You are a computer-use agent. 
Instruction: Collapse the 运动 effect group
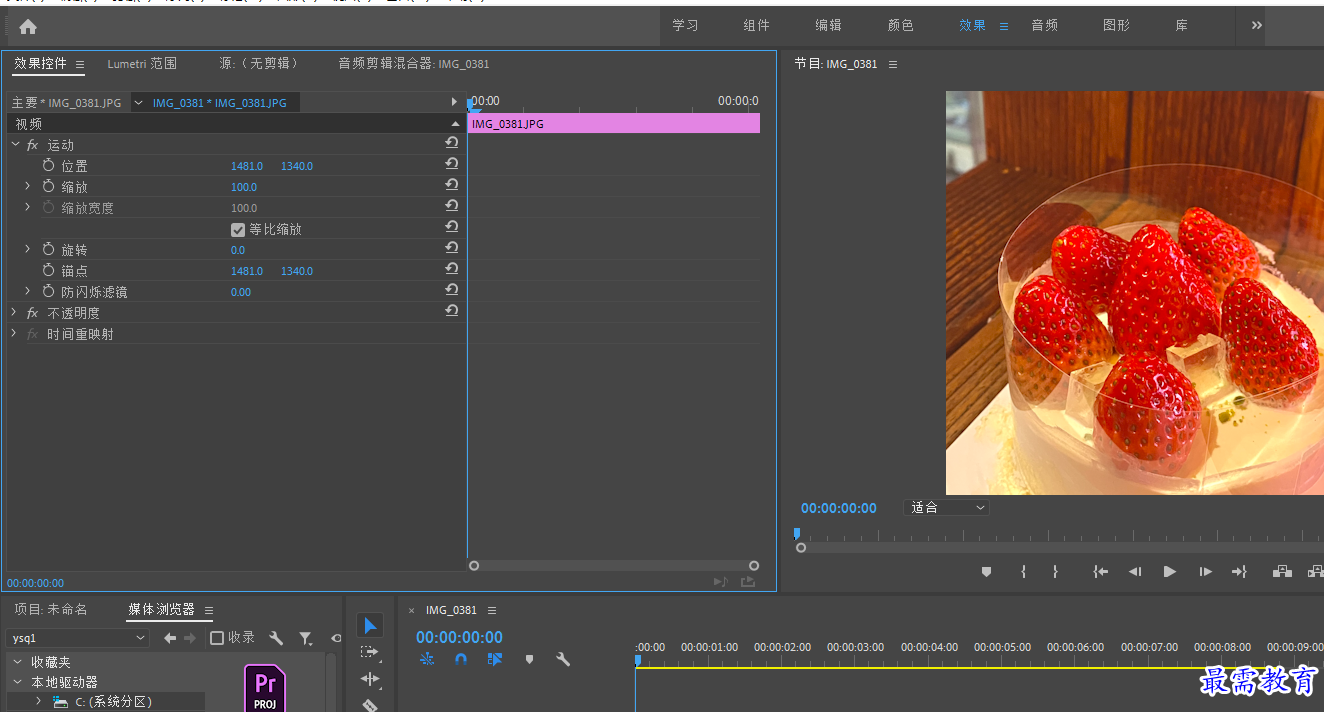point(15,145)
